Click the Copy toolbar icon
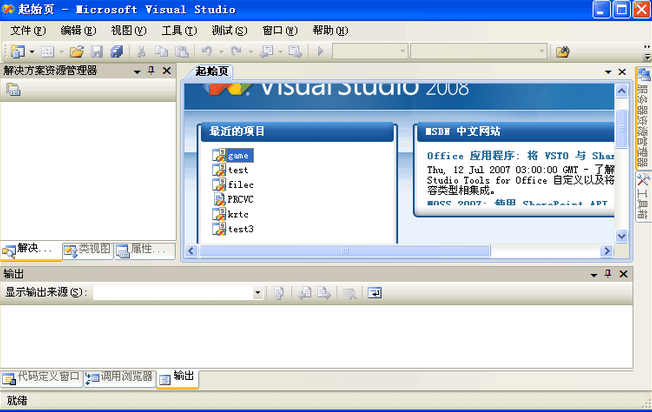 161,52
